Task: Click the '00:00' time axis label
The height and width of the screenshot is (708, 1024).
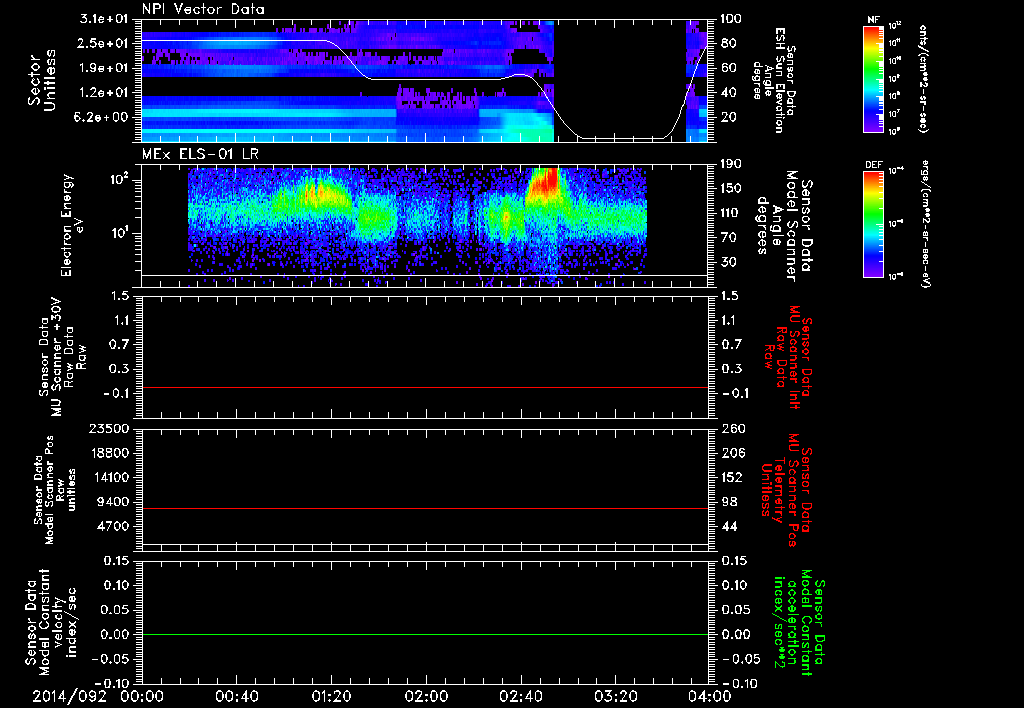Action: click(x=142, y=696)
